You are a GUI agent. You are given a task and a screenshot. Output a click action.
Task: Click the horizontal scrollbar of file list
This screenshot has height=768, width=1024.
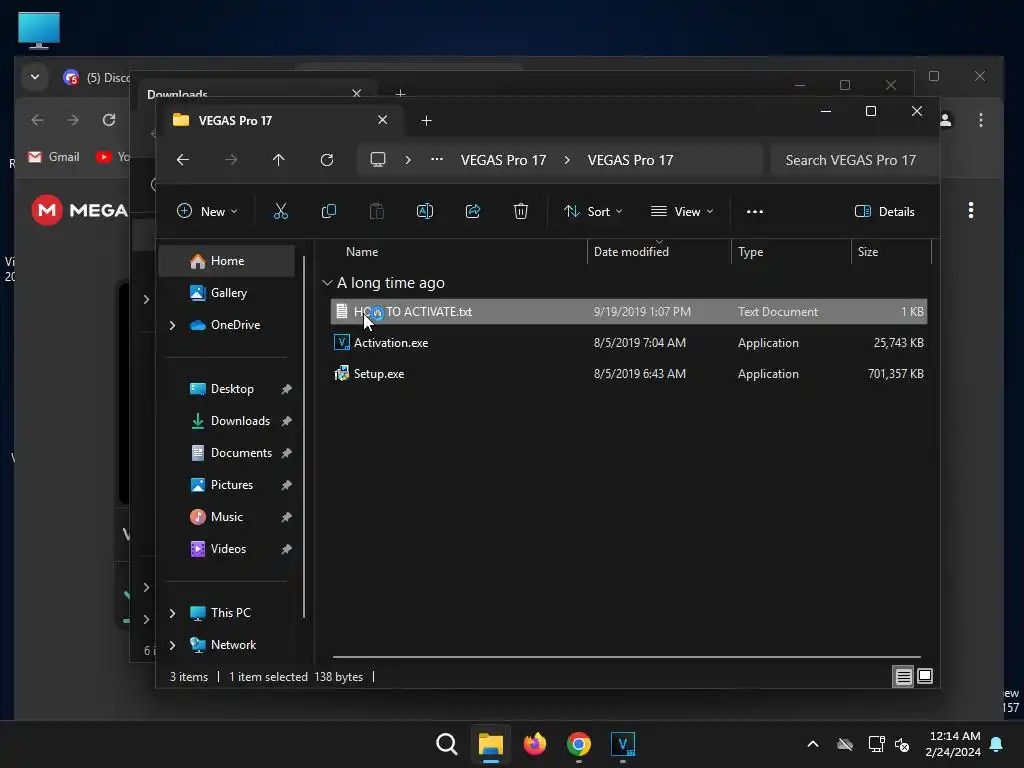point(626,657)
